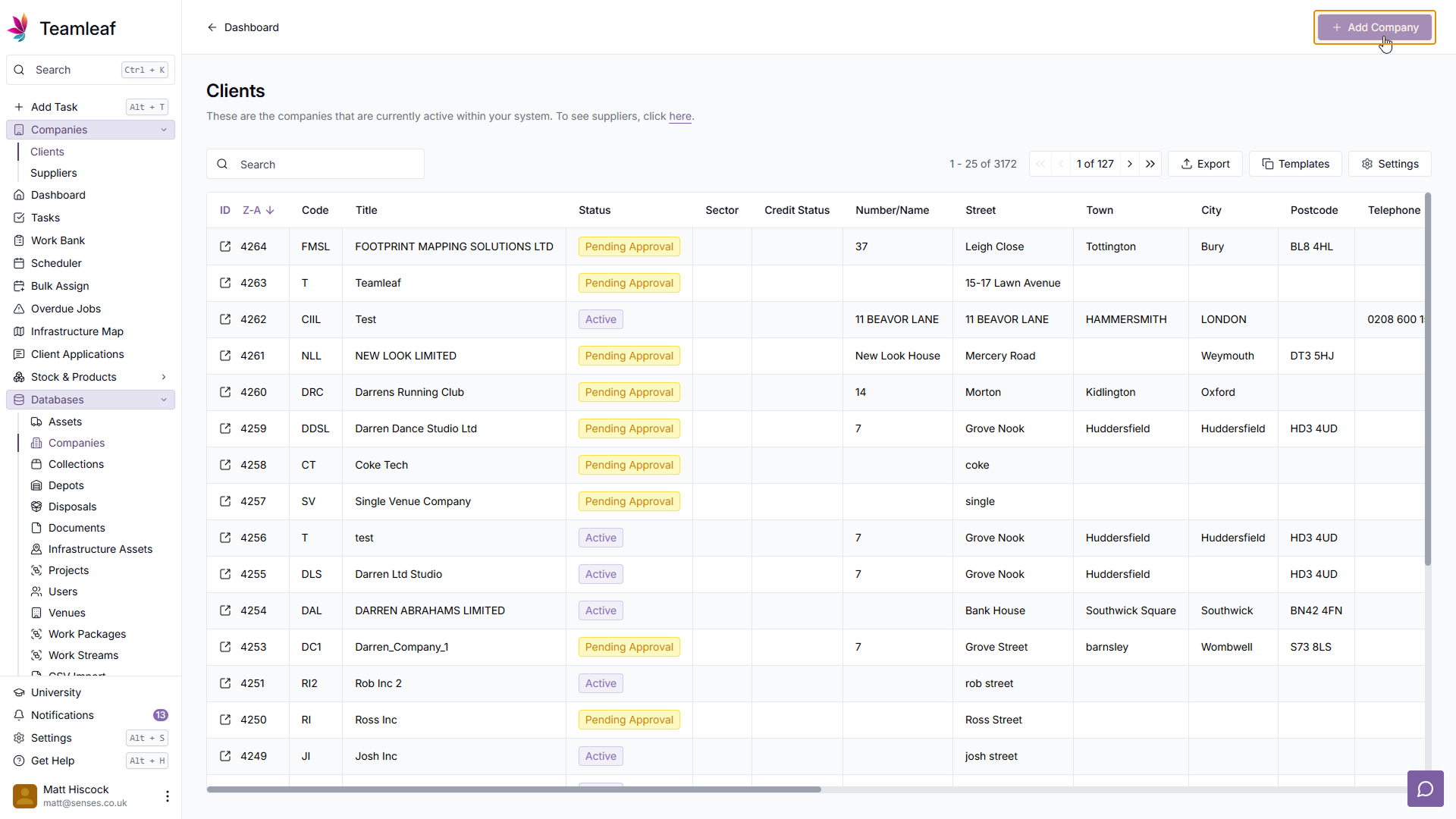Viewport: 1456px width, 819px height.
Task: Open Suppliers in the sidebar
Action: click(x=54, y=173)
